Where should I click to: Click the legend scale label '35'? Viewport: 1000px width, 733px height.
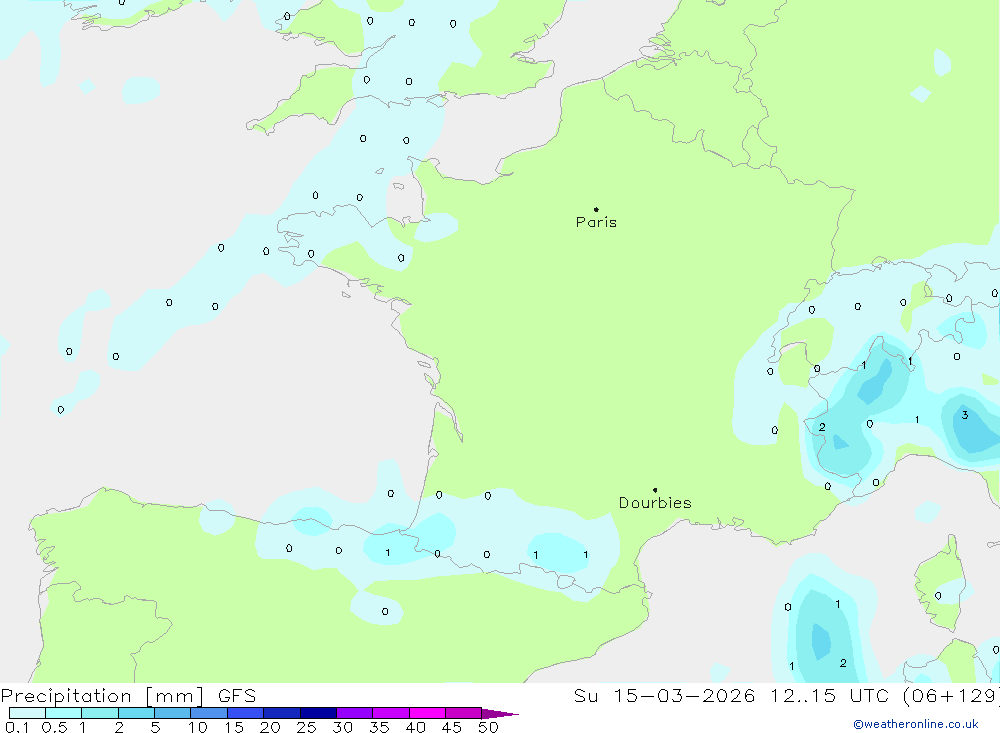pos(379,727)
